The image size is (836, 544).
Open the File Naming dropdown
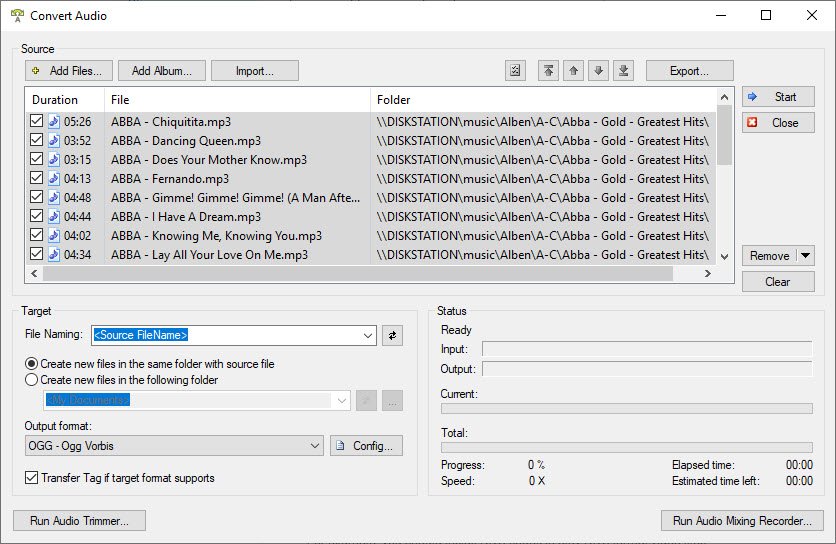[x=366, y=336]
